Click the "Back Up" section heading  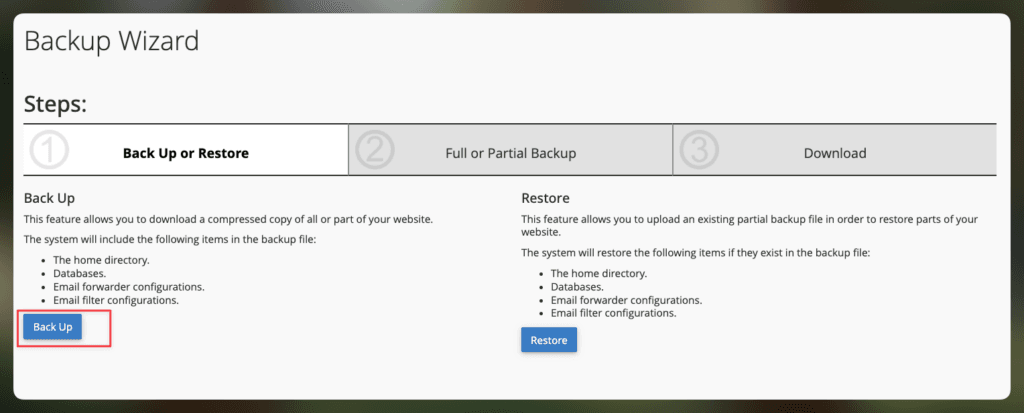[49, 198]
